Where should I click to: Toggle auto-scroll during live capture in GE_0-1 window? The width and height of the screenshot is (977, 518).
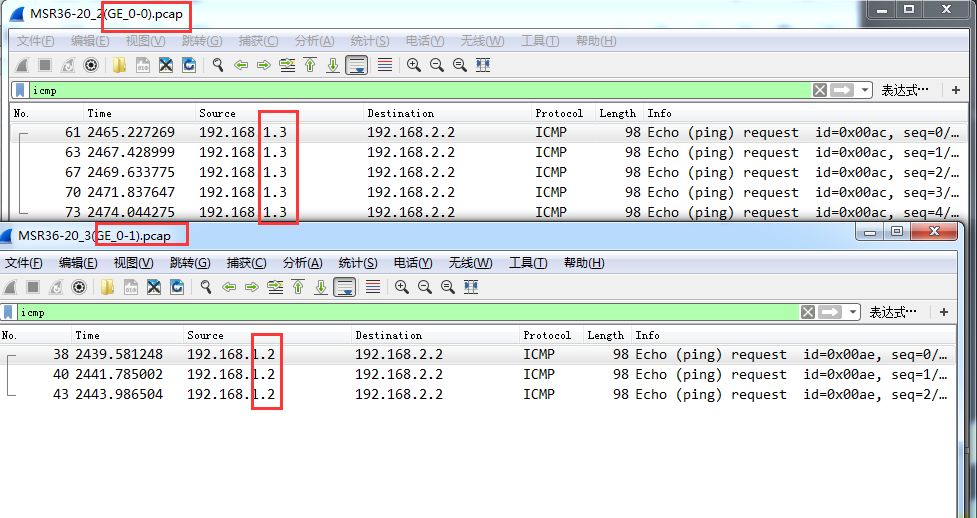pos(344,287)
